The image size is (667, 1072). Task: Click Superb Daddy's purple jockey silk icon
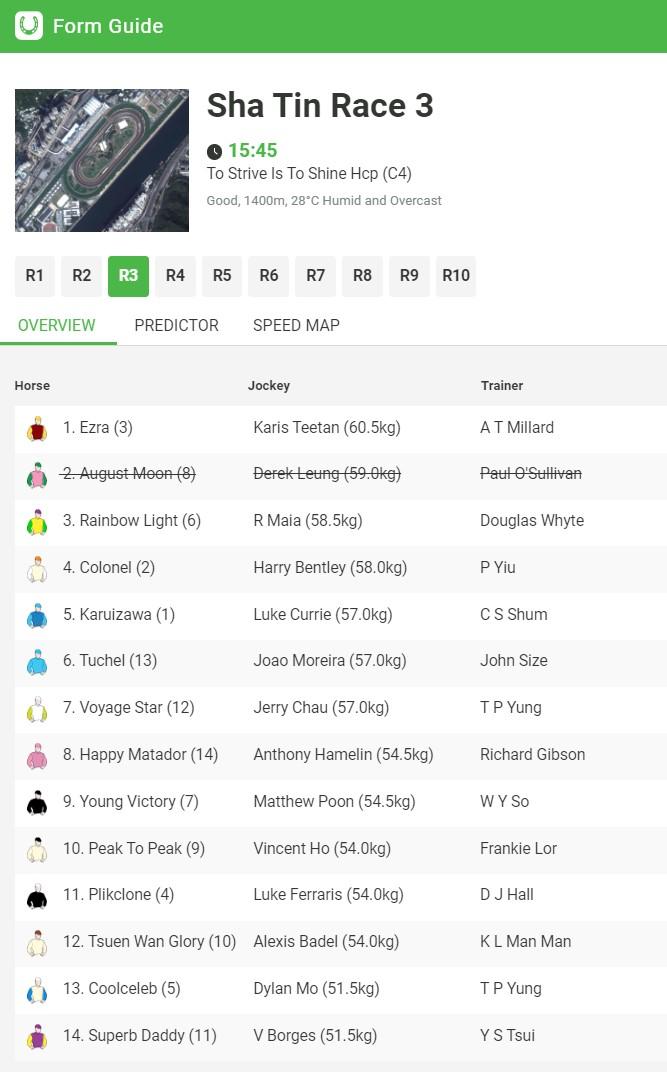37,1036
